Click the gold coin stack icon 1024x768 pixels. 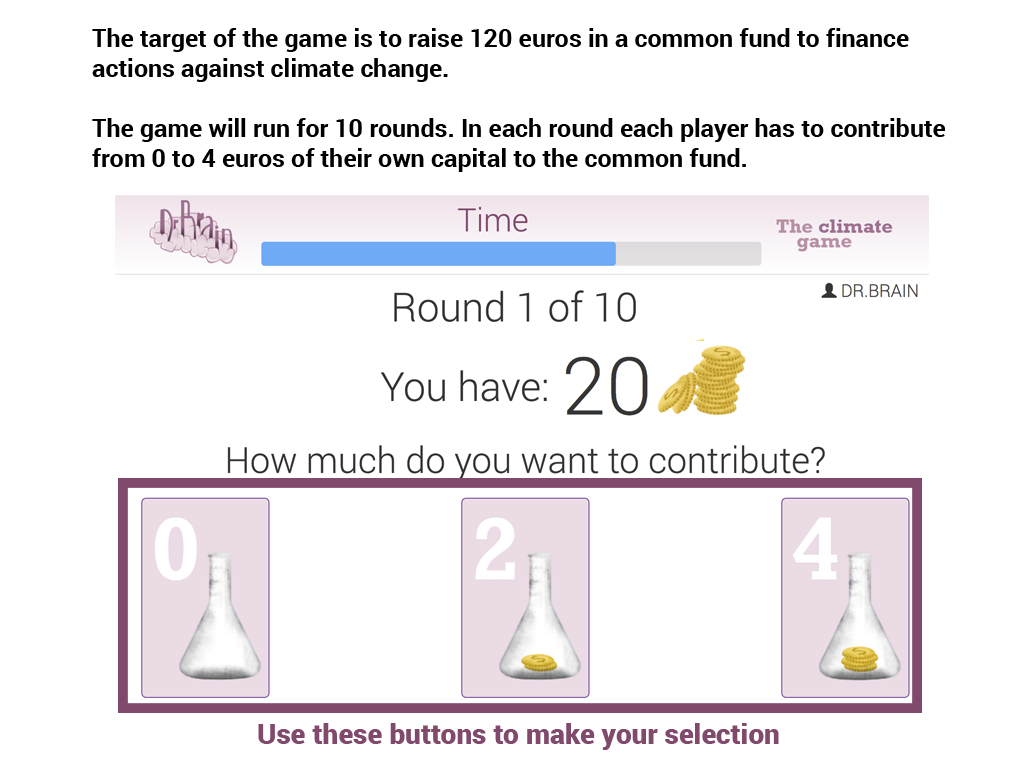(704, 380)
